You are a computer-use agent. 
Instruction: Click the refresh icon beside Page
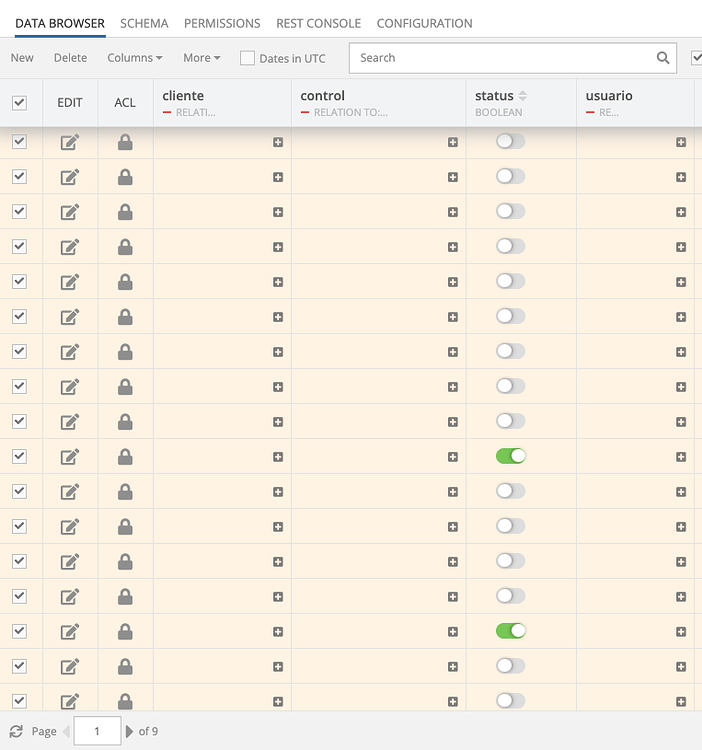16,731
